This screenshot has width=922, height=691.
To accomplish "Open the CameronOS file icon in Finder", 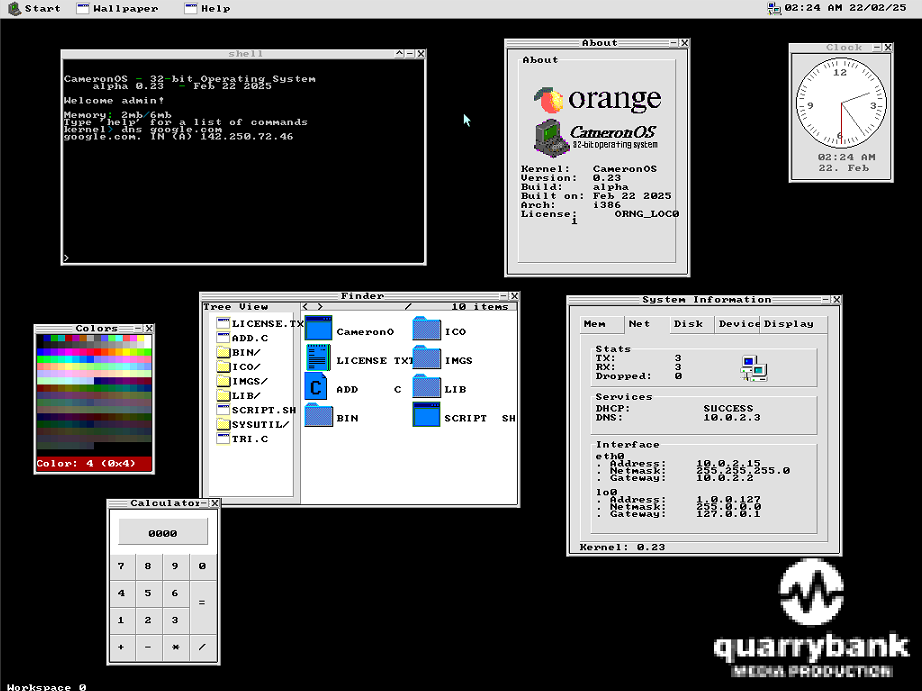I will (x=319, y=329).
